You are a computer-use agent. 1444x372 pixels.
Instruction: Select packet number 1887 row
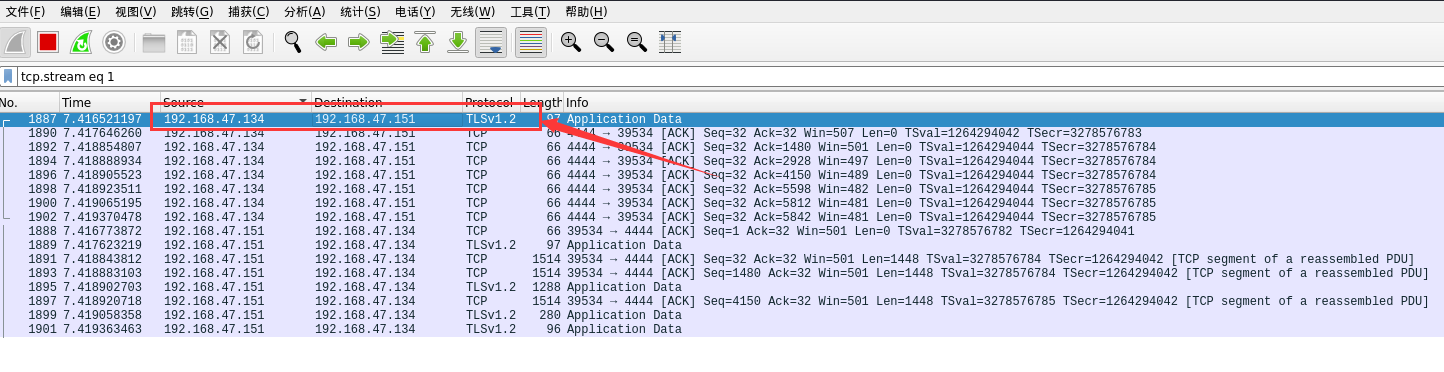coord(722,119)
